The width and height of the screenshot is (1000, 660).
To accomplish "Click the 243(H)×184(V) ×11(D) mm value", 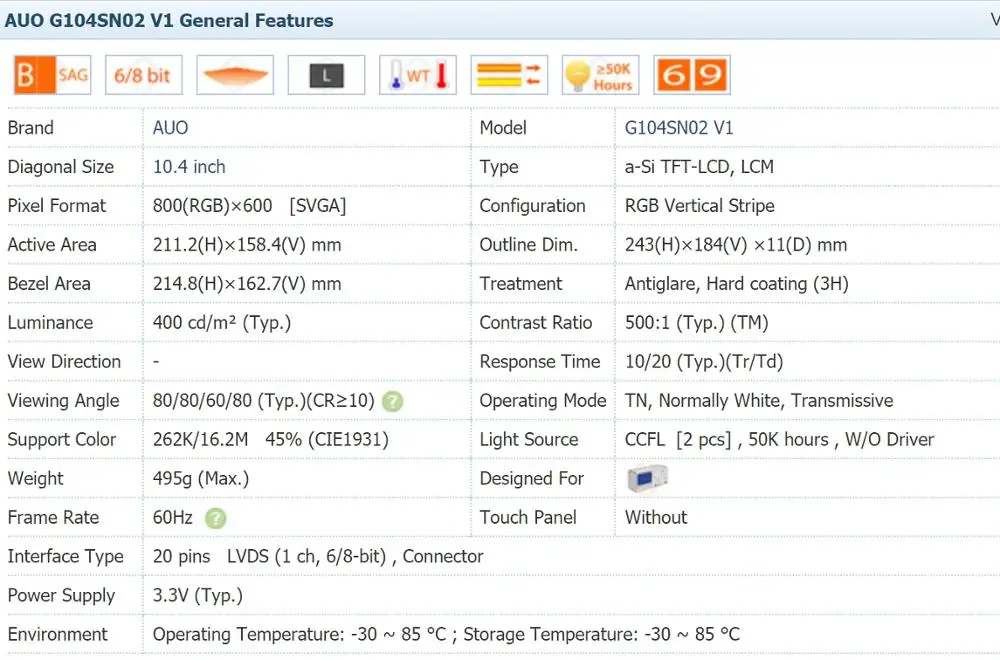I will pyautogui.click(x=736, y=245).
